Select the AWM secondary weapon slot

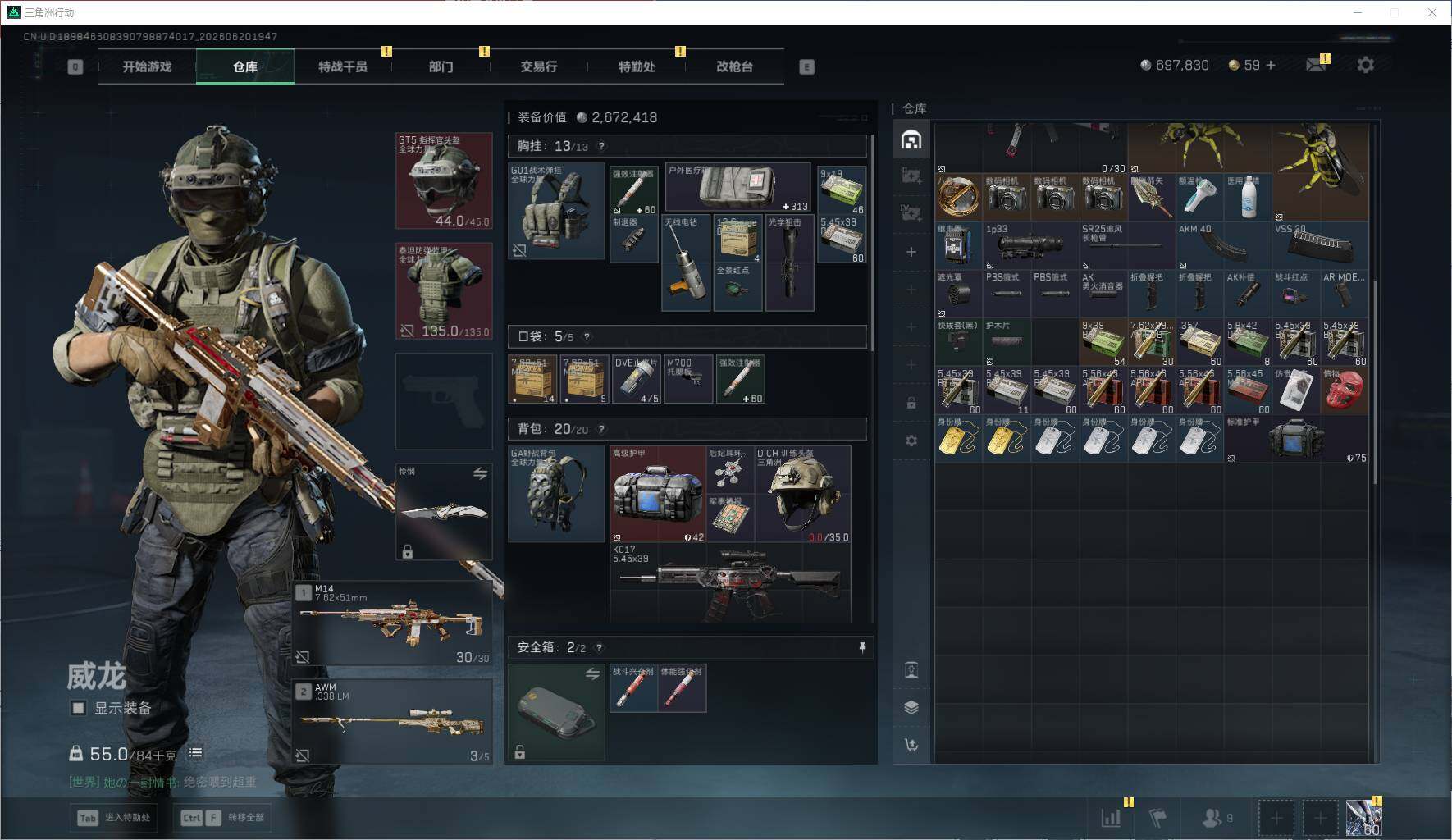tap(393, 722)
